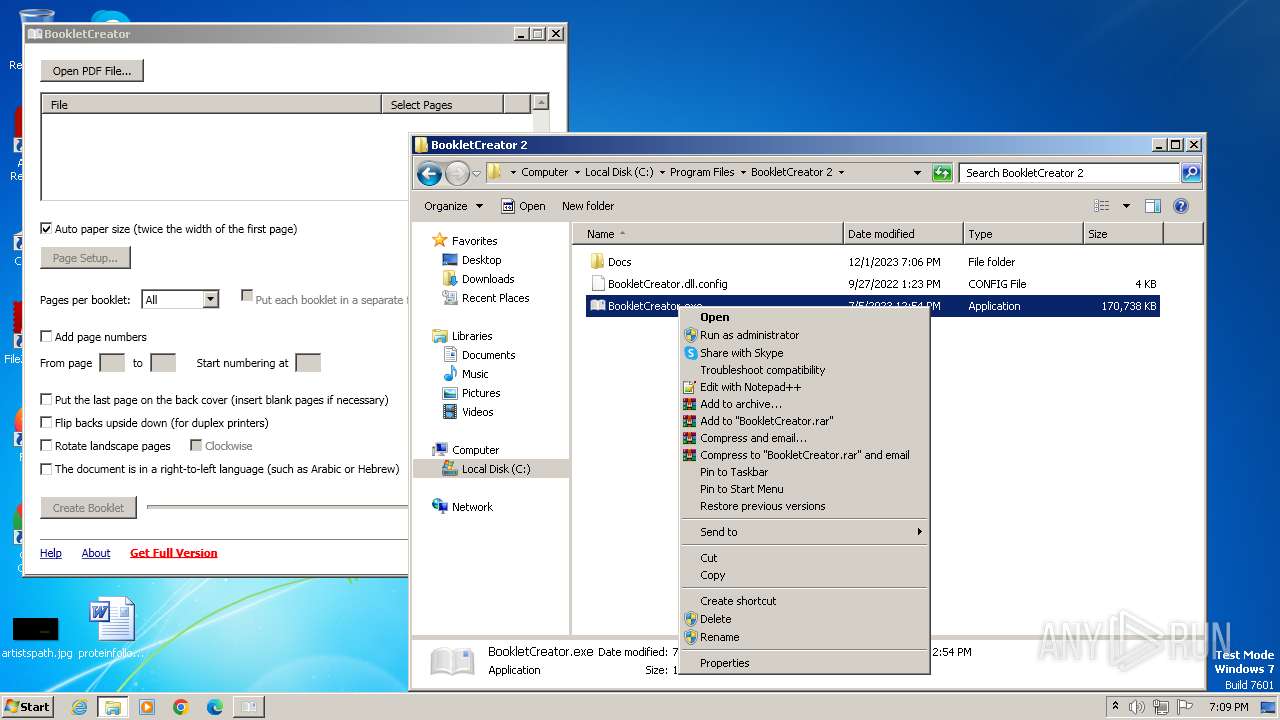
Task: Uncheck Auto paper size checkbox
Action: click(46, 229)
